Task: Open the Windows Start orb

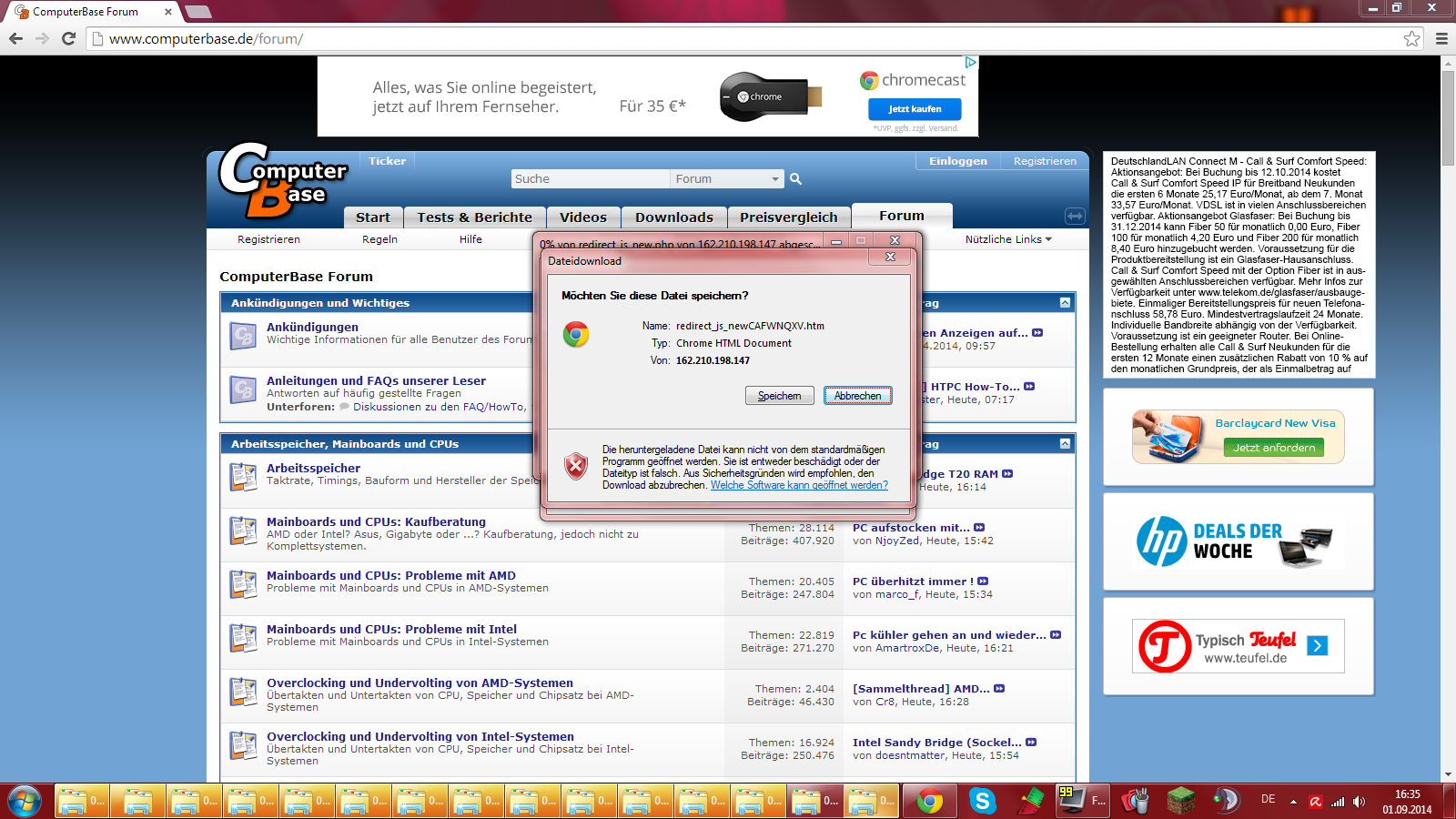Action: [25, 802]
